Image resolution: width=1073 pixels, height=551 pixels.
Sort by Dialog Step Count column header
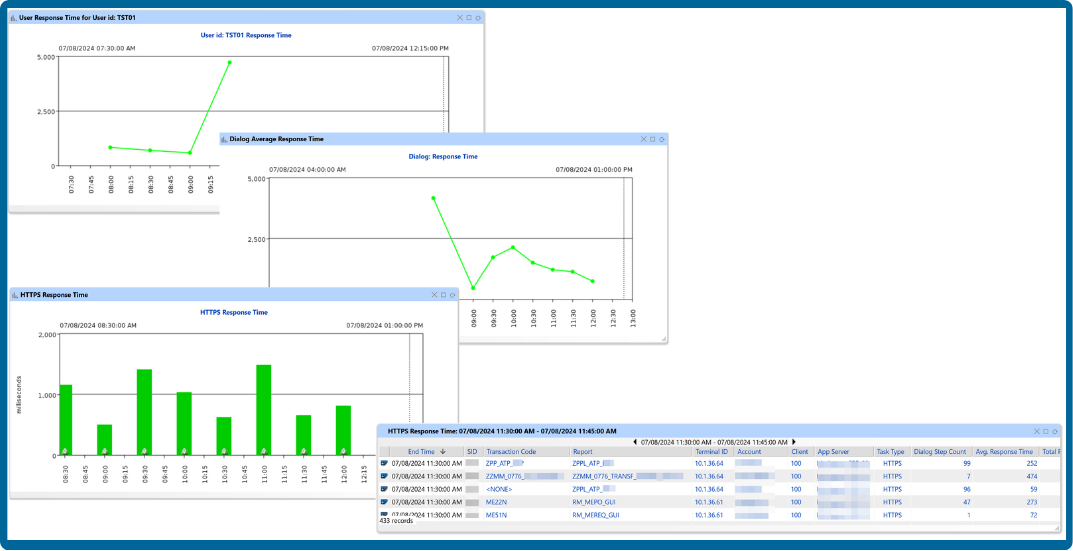click(x=942, y=452)
